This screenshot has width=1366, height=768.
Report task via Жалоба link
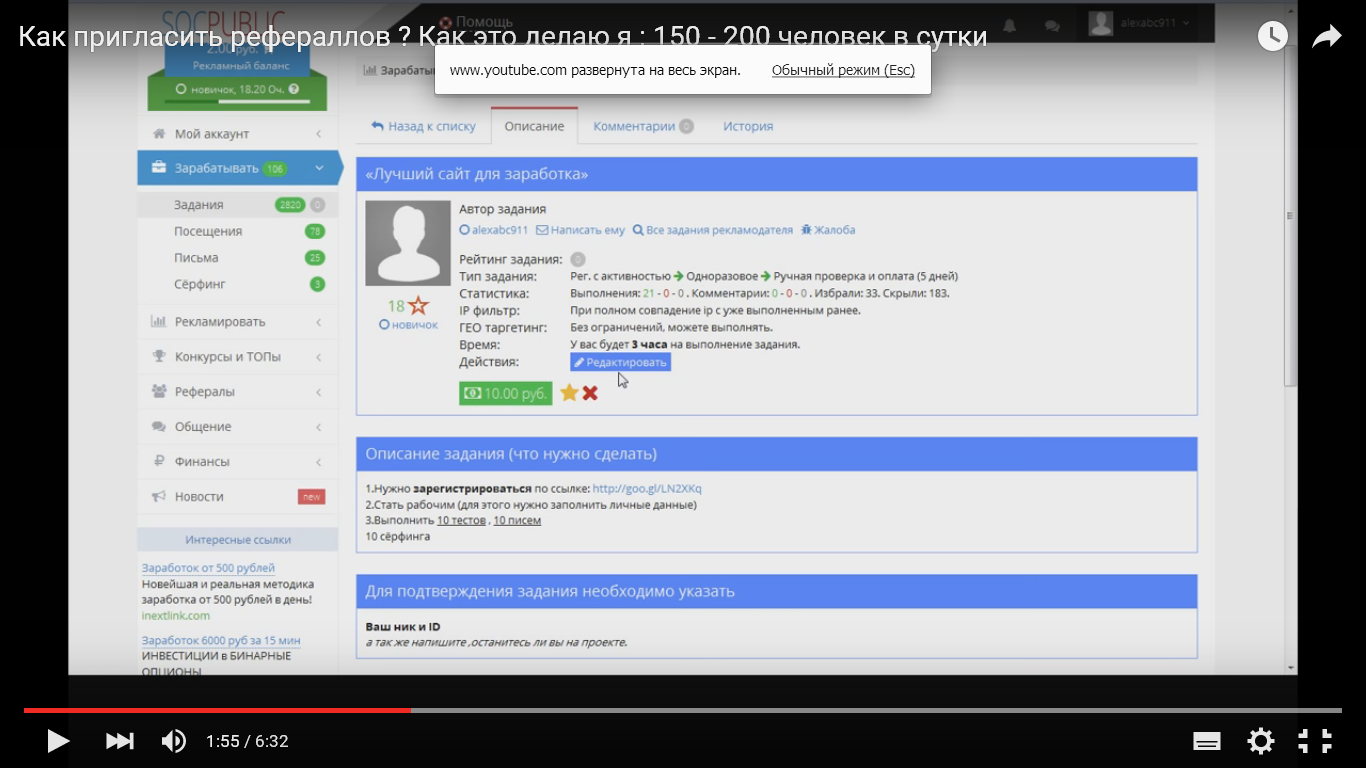pos(828,229)
